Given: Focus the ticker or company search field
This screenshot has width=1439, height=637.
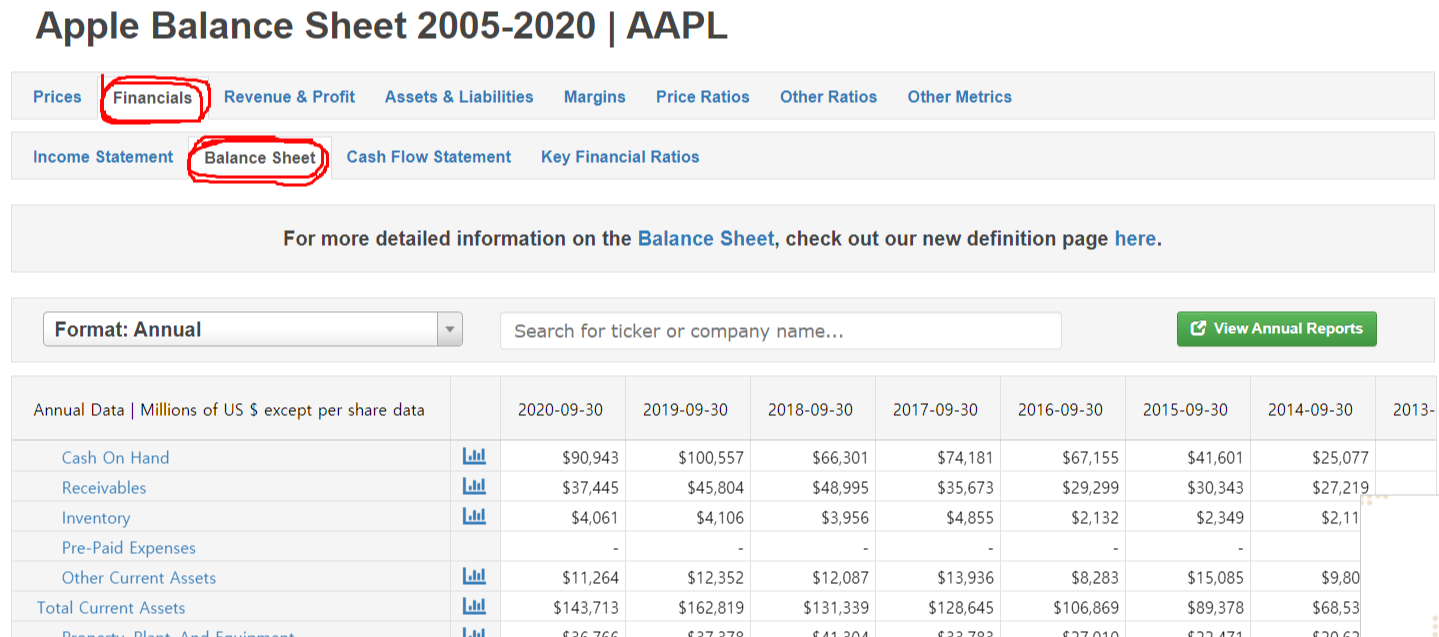Looking at the screenshot, I should click(x=780, y=331).
